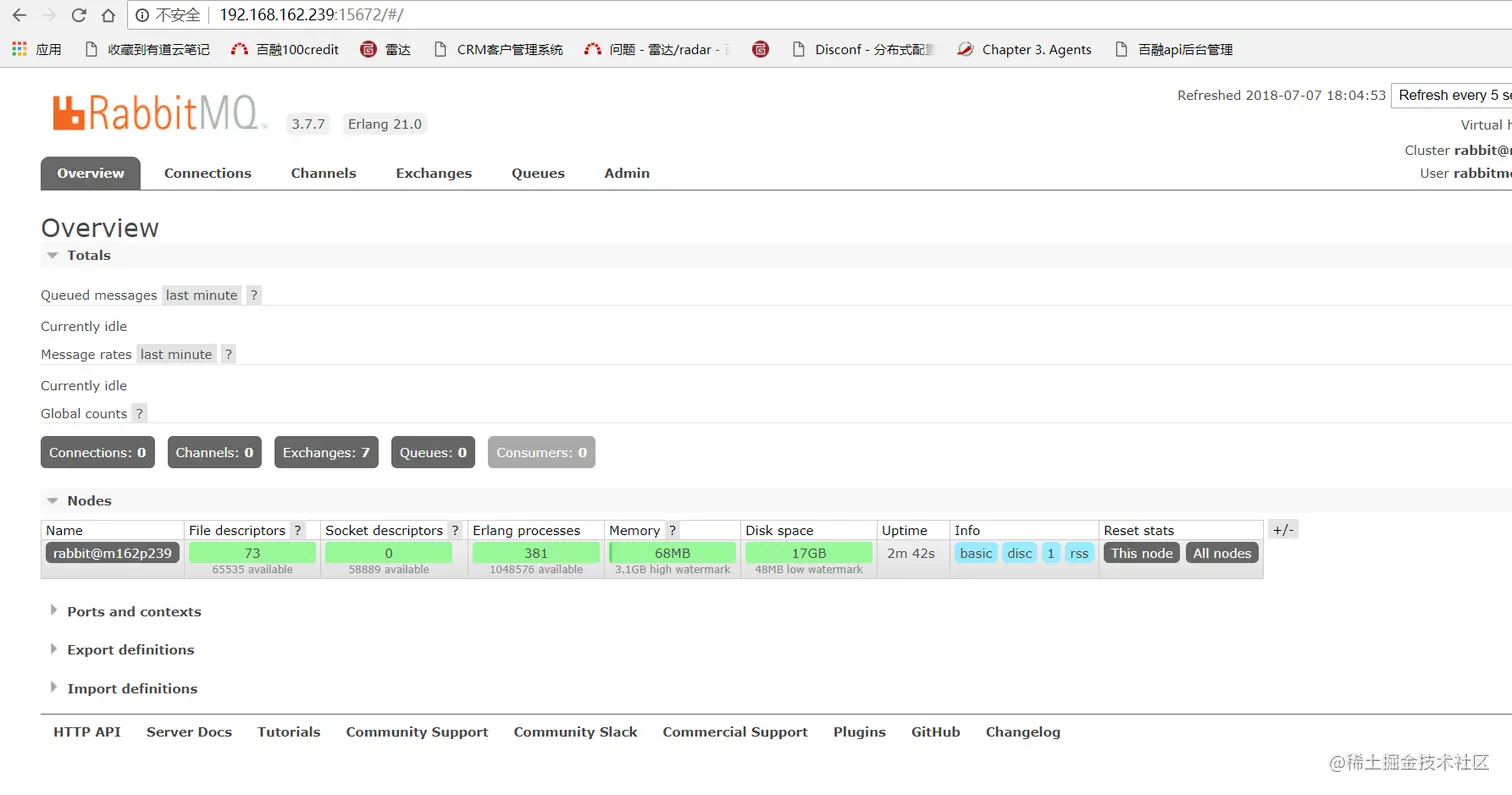The image size is (1512, 795).
Task: Reset stats for This node
Action: click(x=1142, y=553)
